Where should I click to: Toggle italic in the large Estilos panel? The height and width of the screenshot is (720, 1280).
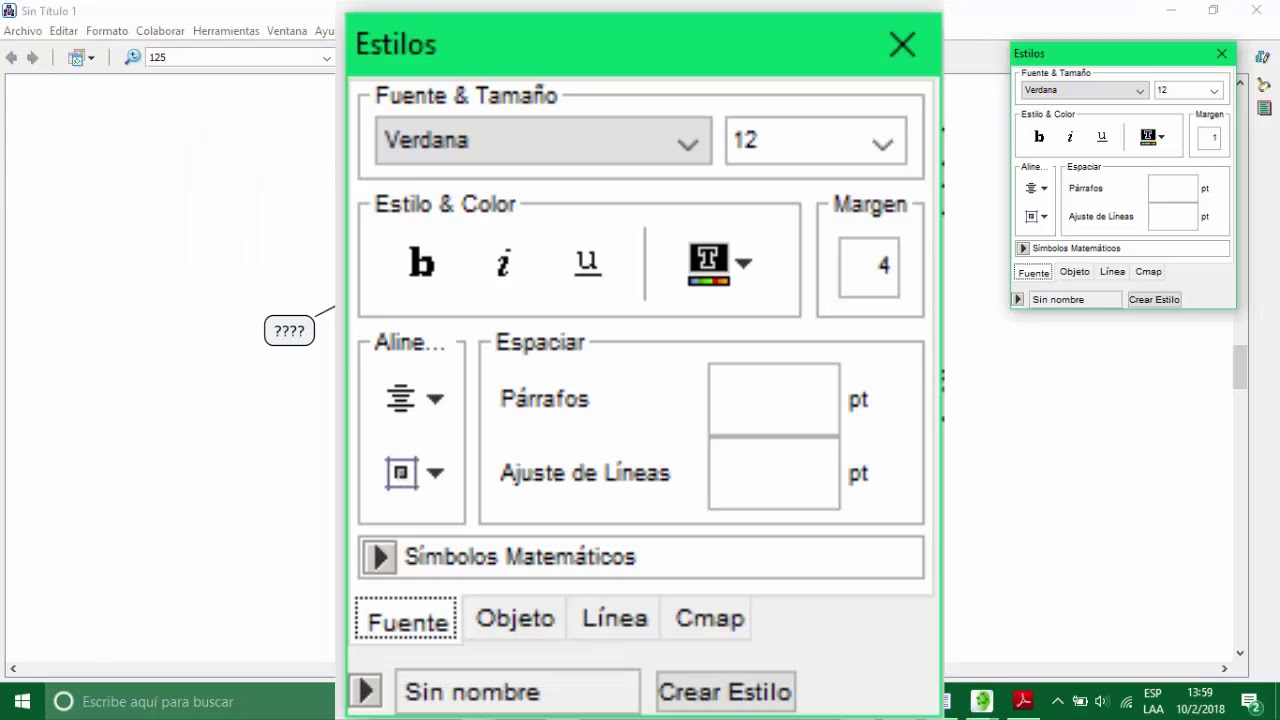click(x=504, y=263)
